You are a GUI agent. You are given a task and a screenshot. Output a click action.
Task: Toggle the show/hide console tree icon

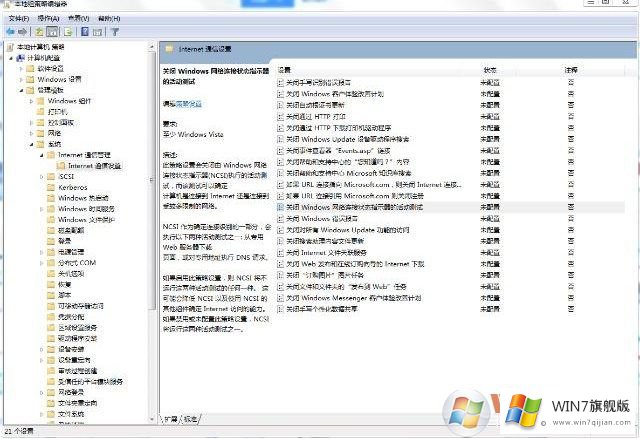pos(52,32)
